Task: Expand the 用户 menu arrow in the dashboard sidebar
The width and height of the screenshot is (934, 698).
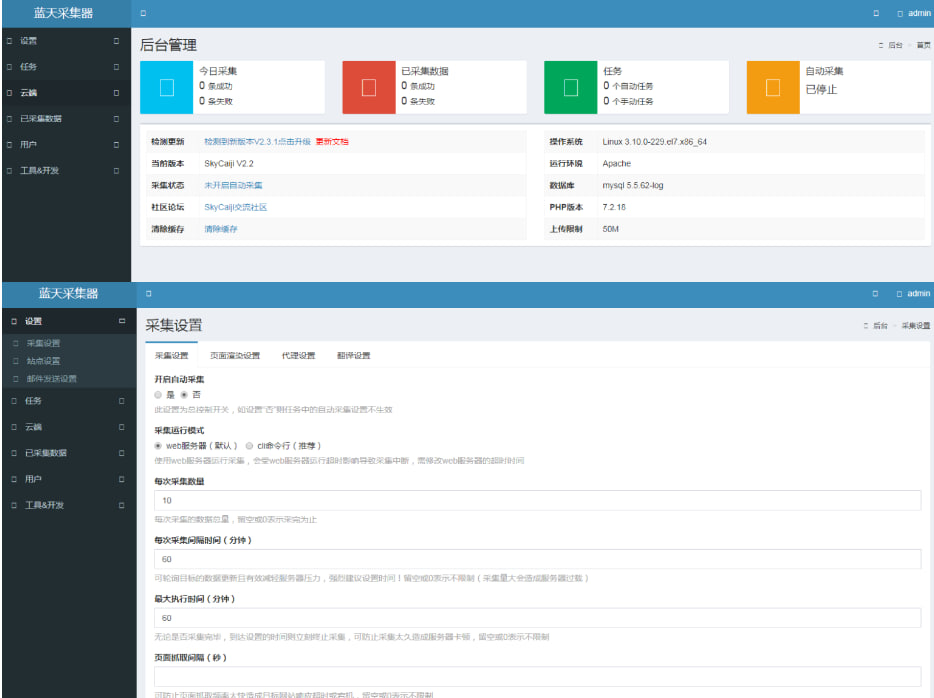Action: click(116, 145)
